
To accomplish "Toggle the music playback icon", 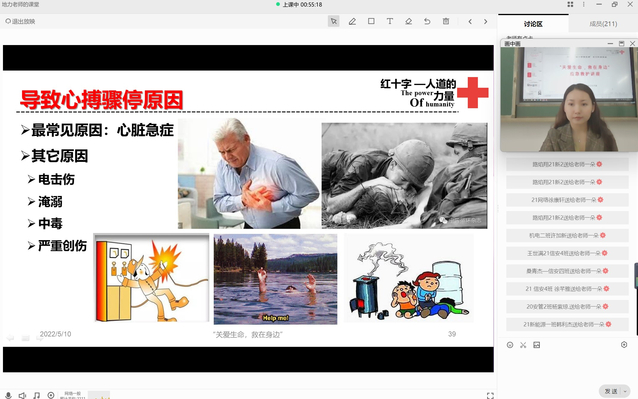I will tap(37, 395).
